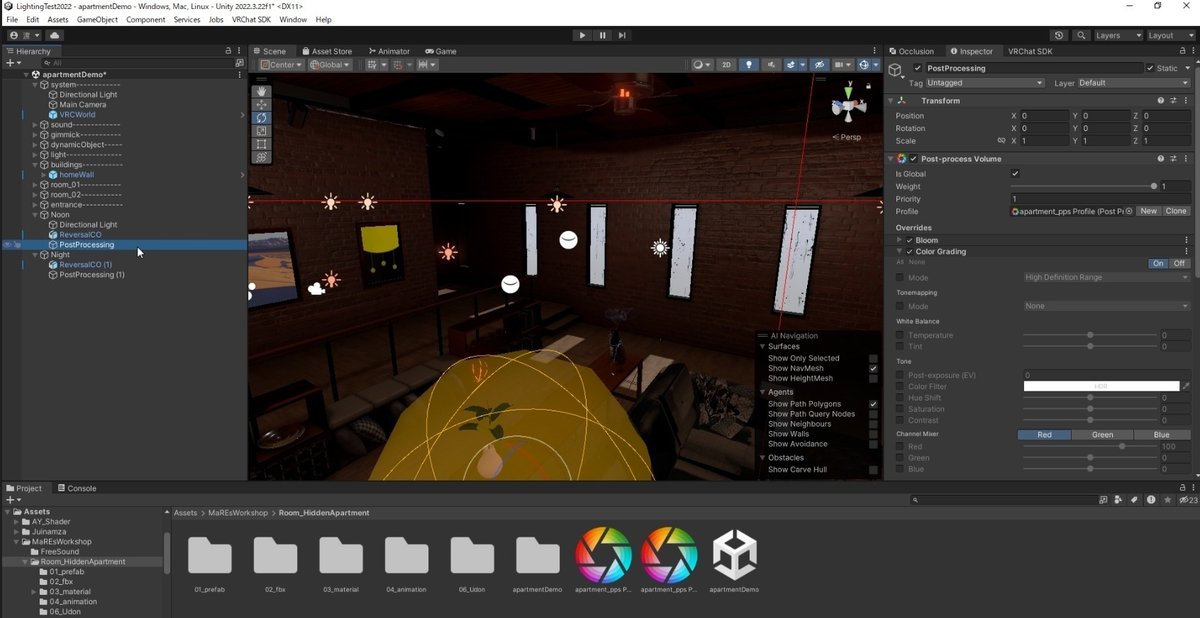Image resolution: width=1200 pixels, height=618 pixels.
Task: Toggle PostProcessing object active checkbox
Action: (x=918, y=68)
